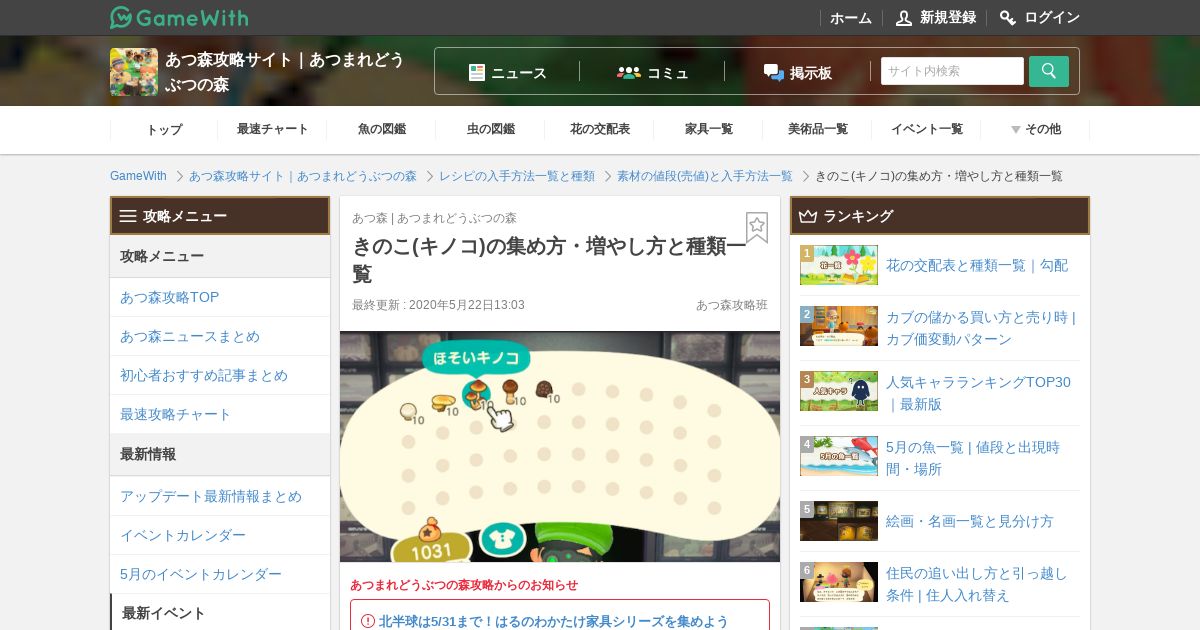Screen dimensions: 1200x630
Task: Select 虫の図鑑 in navigation bar
Action: coord(491,129)
